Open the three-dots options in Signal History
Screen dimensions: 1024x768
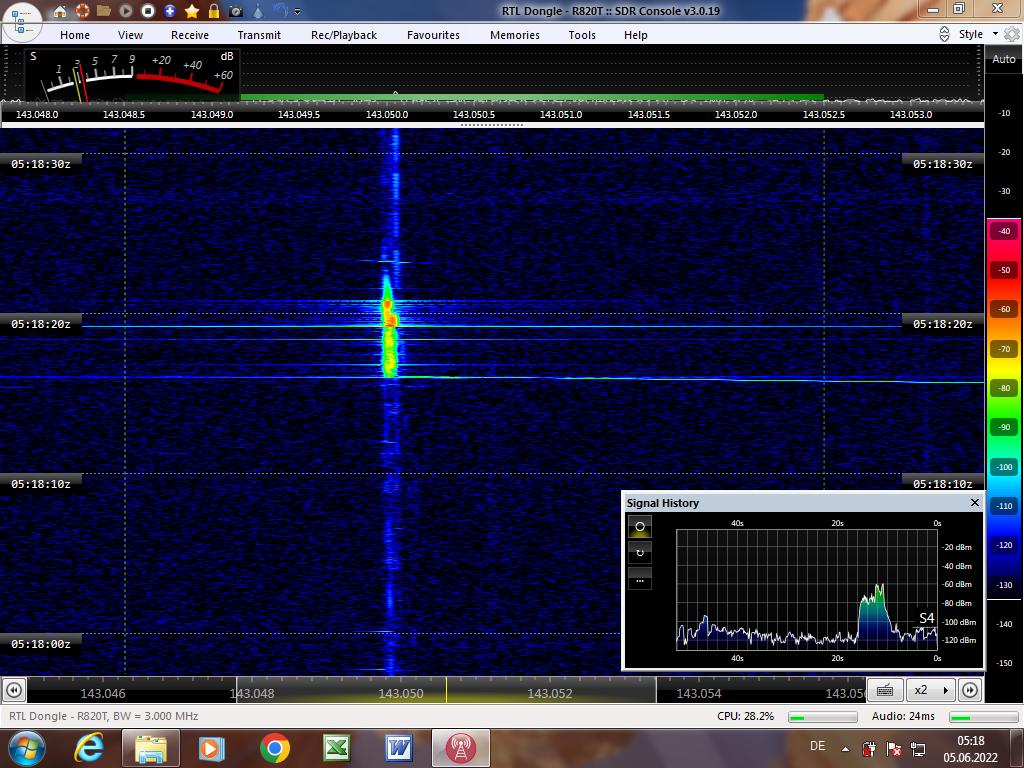pos(640,580)
